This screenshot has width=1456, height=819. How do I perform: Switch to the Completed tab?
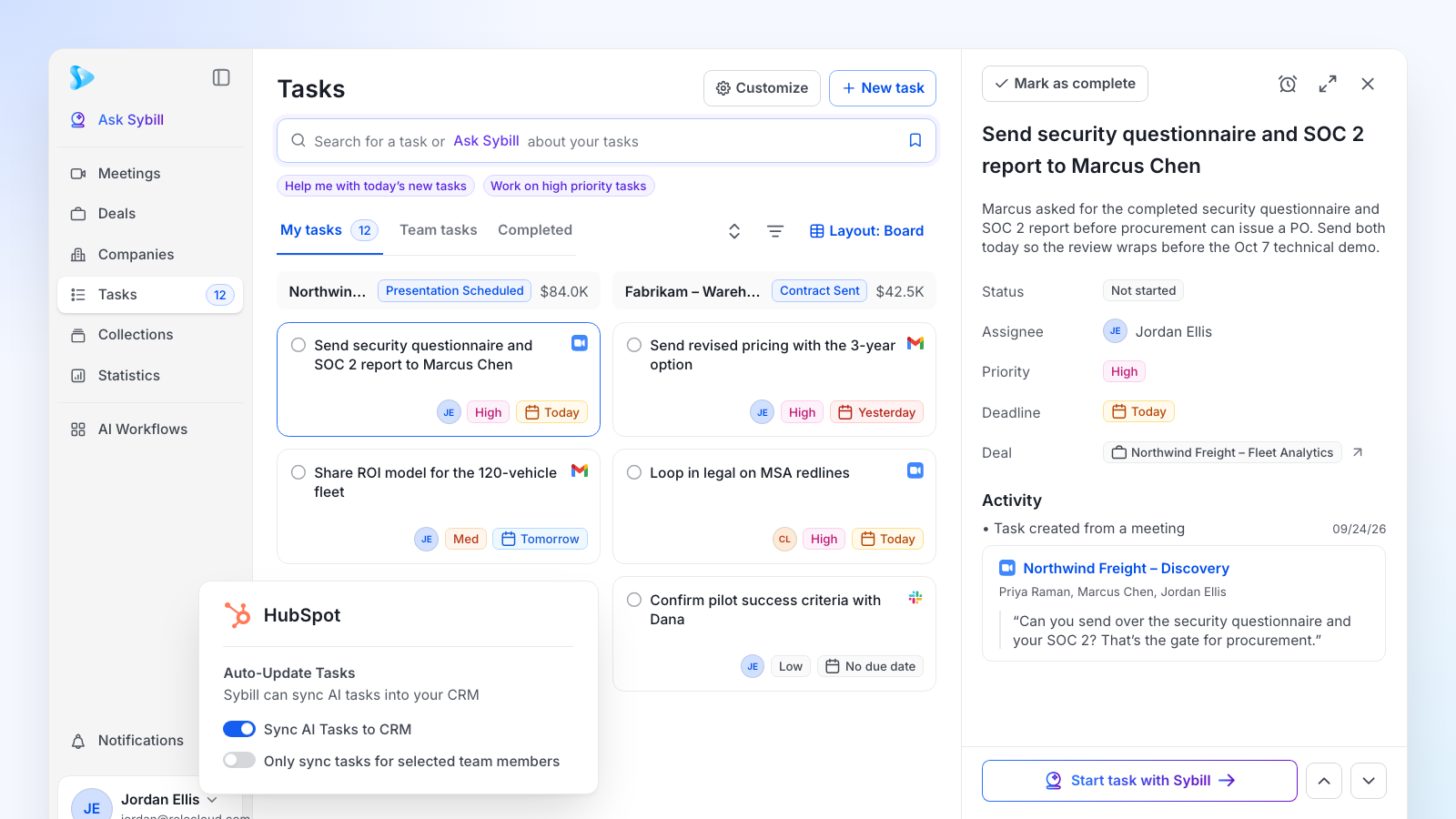[x=535, y=230]
